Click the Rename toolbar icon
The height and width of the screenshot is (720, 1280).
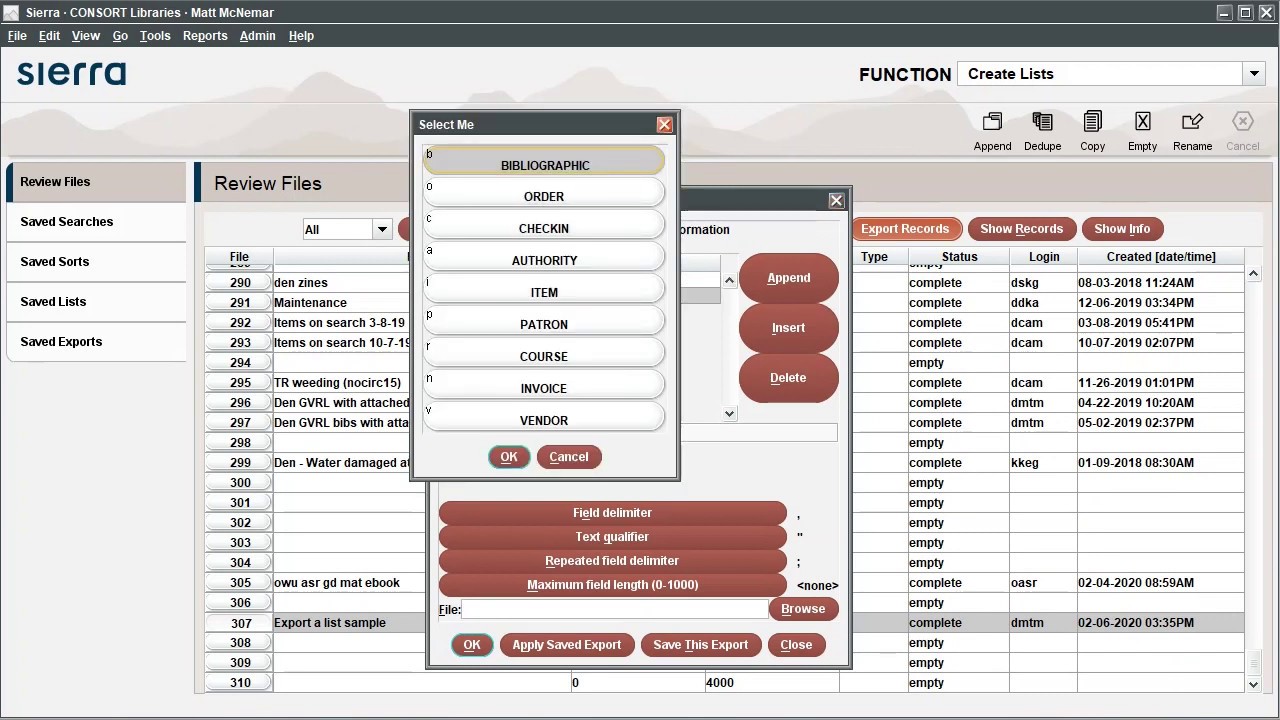[x=1192, y=131]
